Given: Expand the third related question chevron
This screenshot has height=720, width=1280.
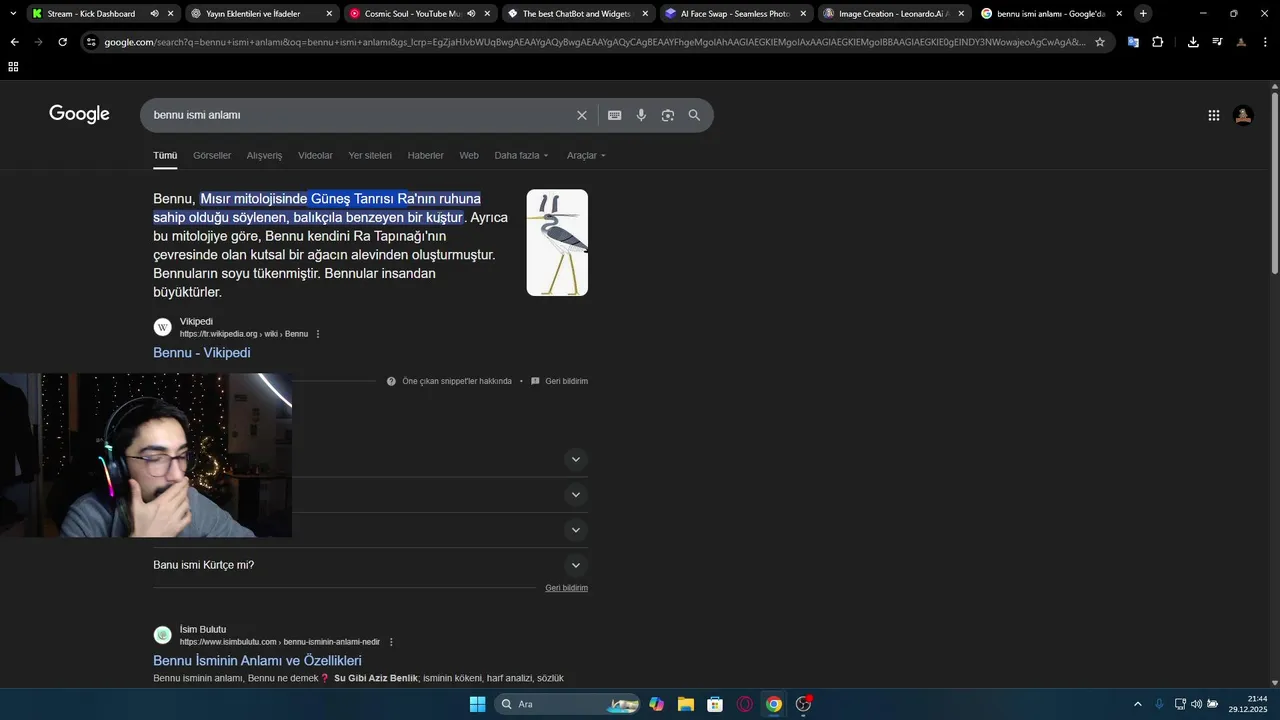Looking at the screenshot, I should pyautogui.click(x=575, y=530).
